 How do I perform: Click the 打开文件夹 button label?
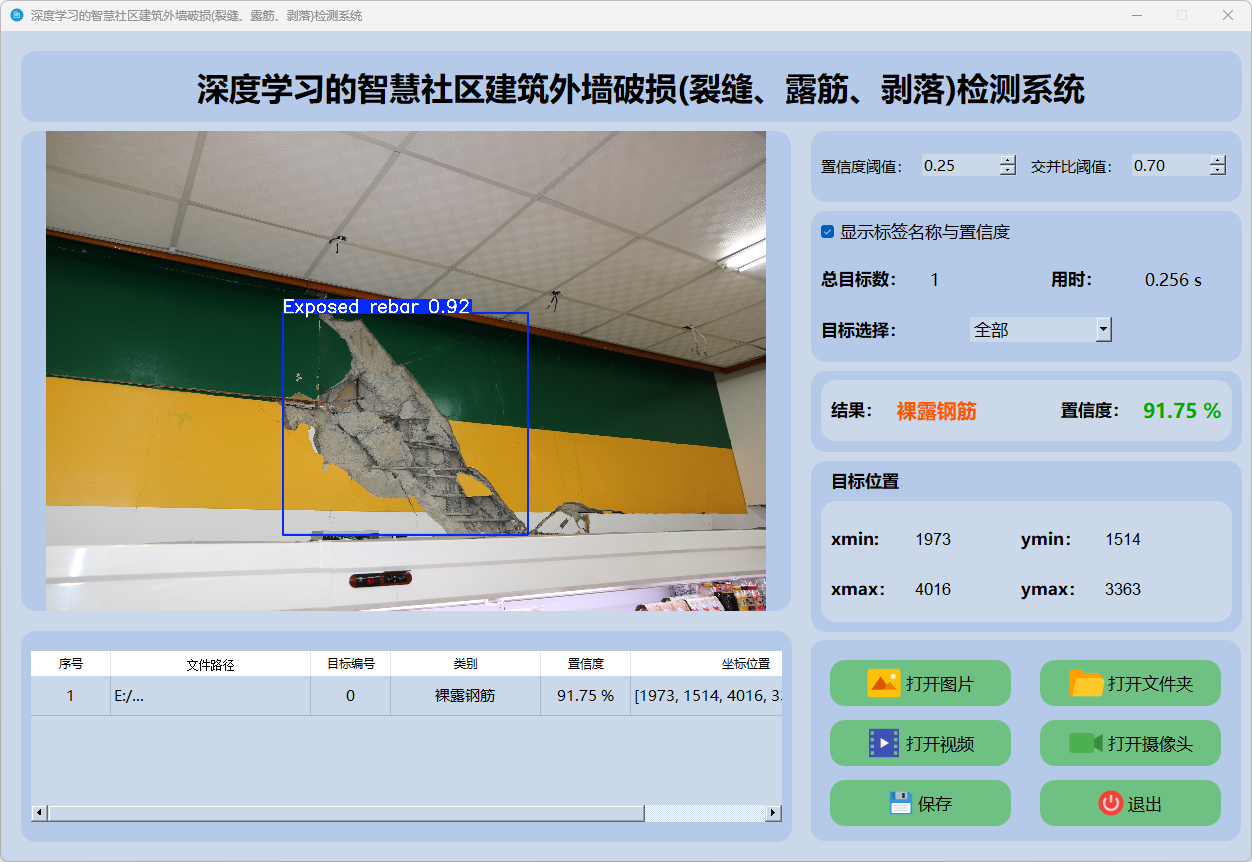[x=1150, y=685]
